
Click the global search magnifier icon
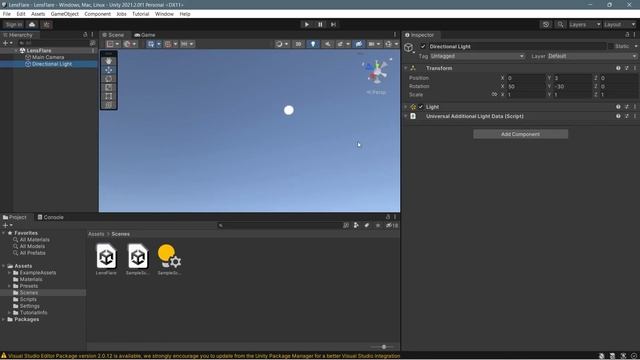coord(560,24)
